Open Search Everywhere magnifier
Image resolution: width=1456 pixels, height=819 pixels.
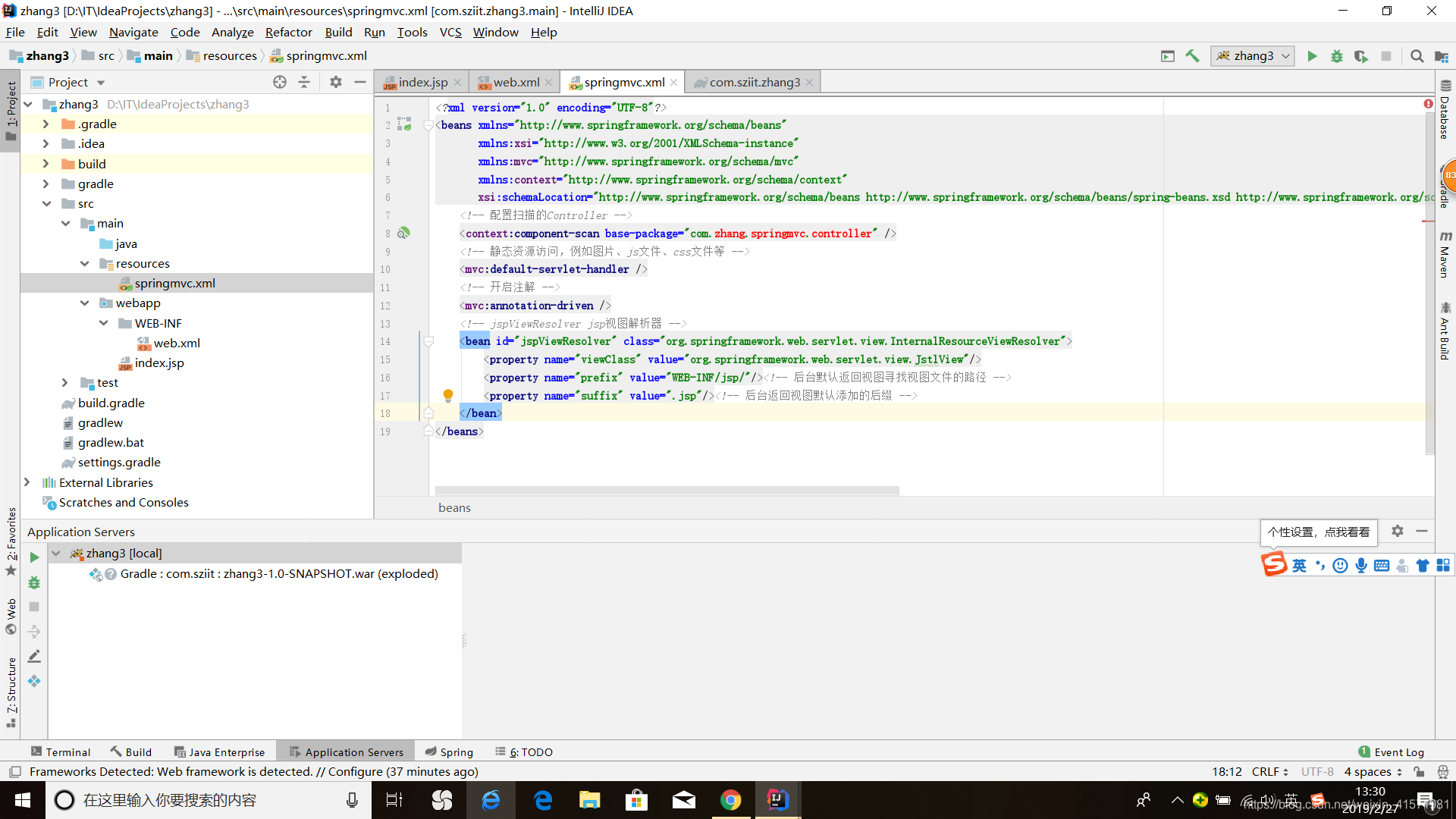(x=1417, y=56)
